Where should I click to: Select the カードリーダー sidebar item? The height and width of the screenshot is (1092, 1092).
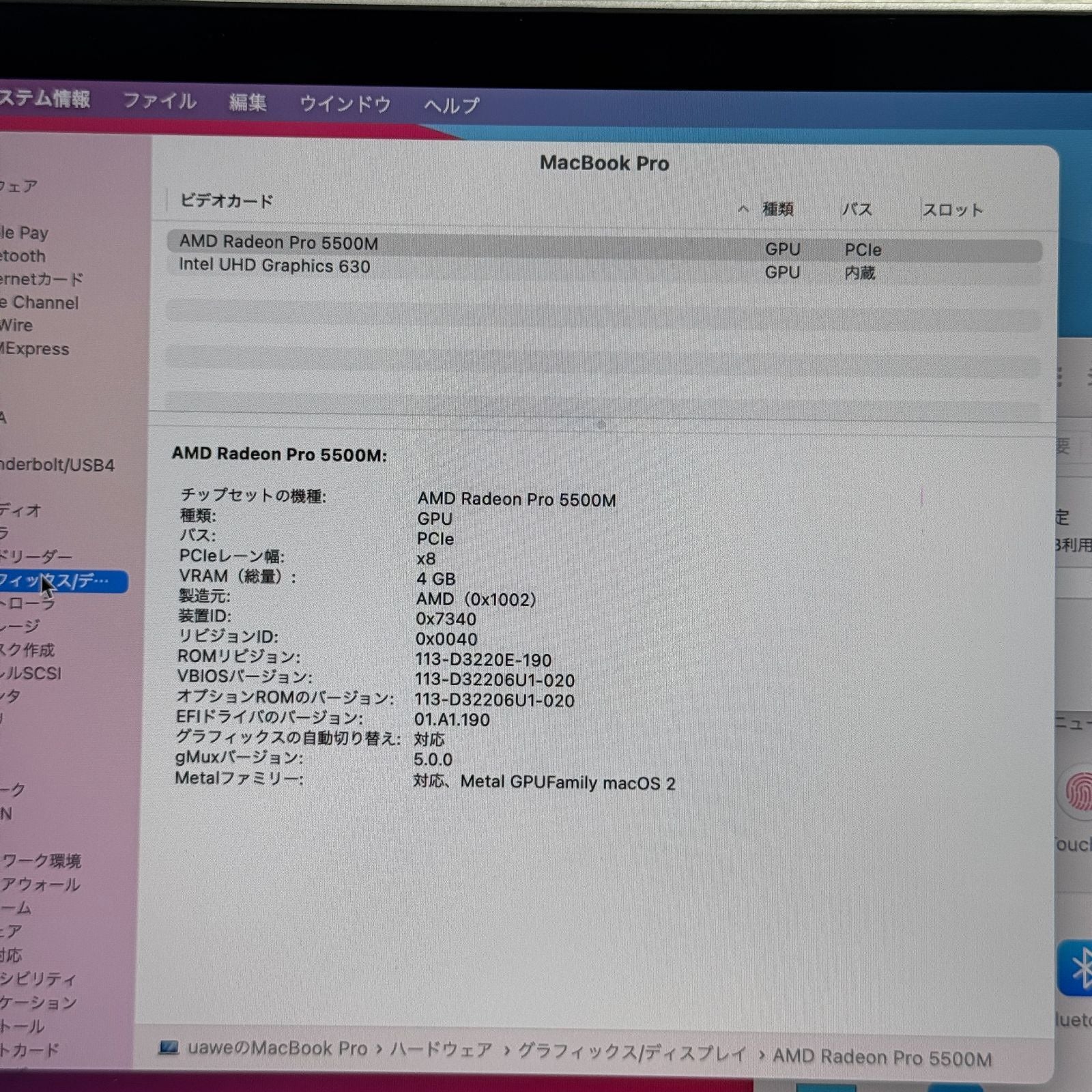36,556
